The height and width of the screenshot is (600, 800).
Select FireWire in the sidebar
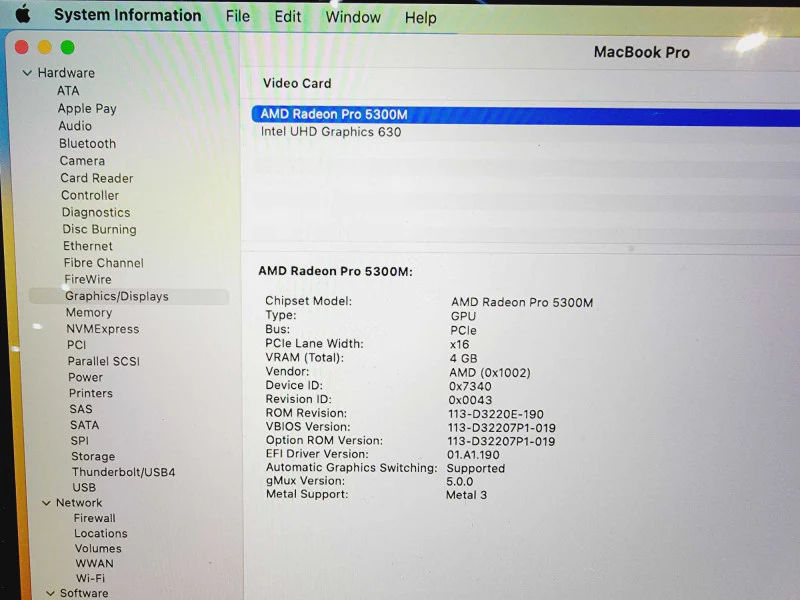88,280
